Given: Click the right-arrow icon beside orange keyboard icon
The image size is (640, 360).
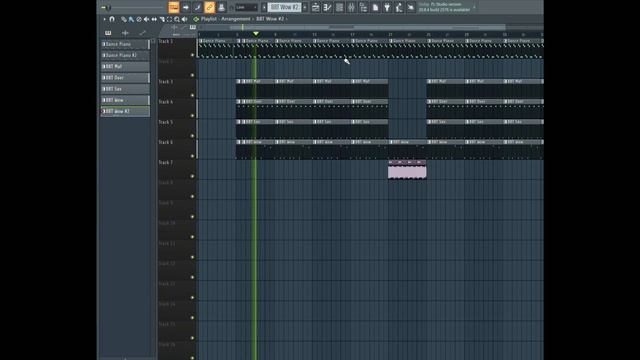Looking at the screenshot, I should [186, 7].
